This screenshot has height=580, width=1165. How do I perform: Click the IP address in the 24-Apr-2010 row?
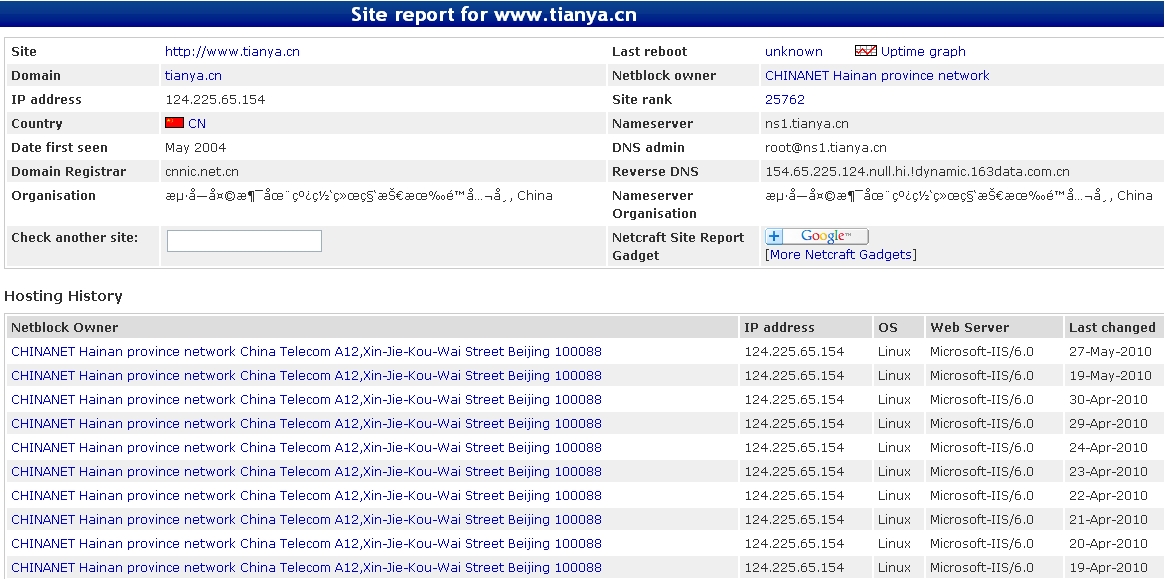(794, 448)
